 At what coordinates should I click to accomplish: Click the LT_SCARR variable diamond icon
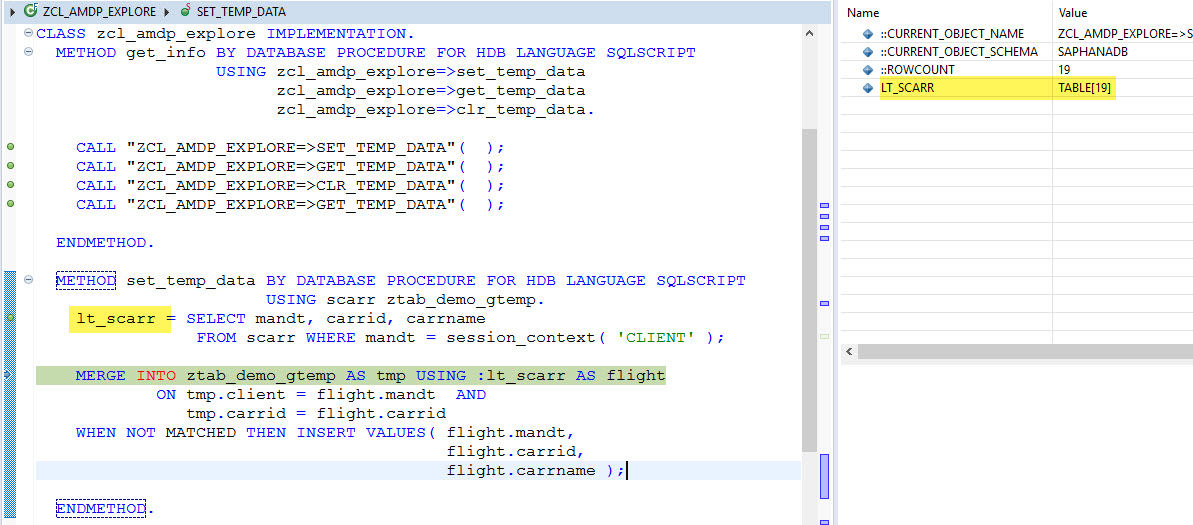[868, 88]
